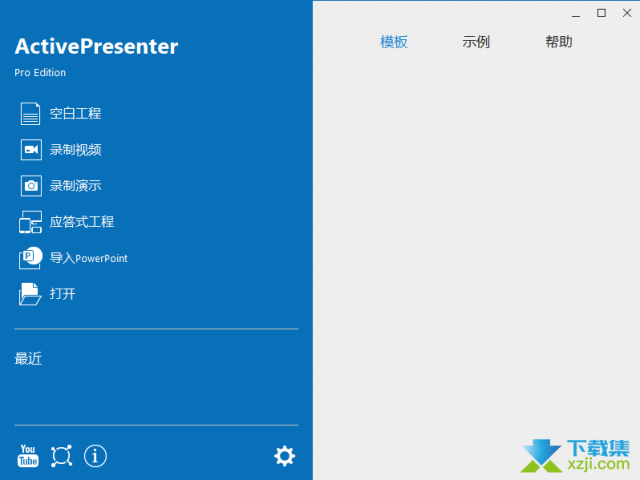Choose 录制演示 option
640x480 pixels.
76,186
